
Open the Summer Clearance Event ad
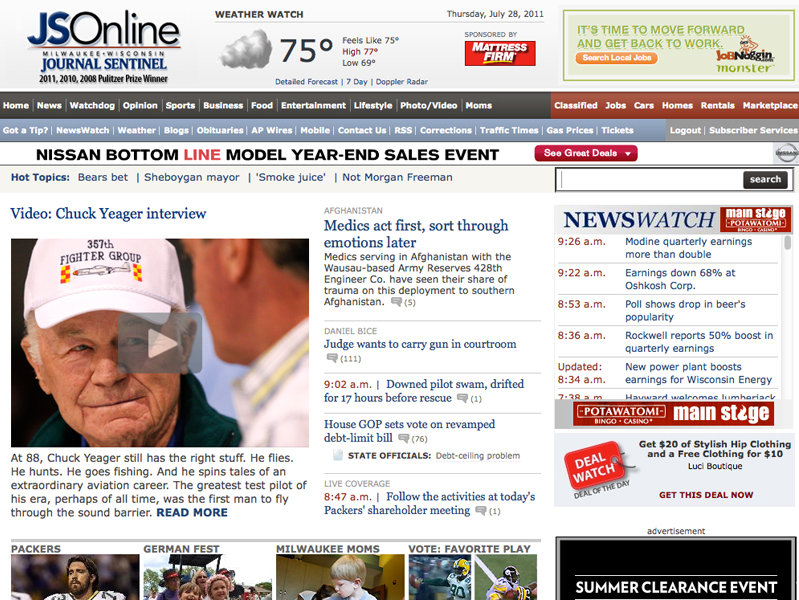point(676,569)
